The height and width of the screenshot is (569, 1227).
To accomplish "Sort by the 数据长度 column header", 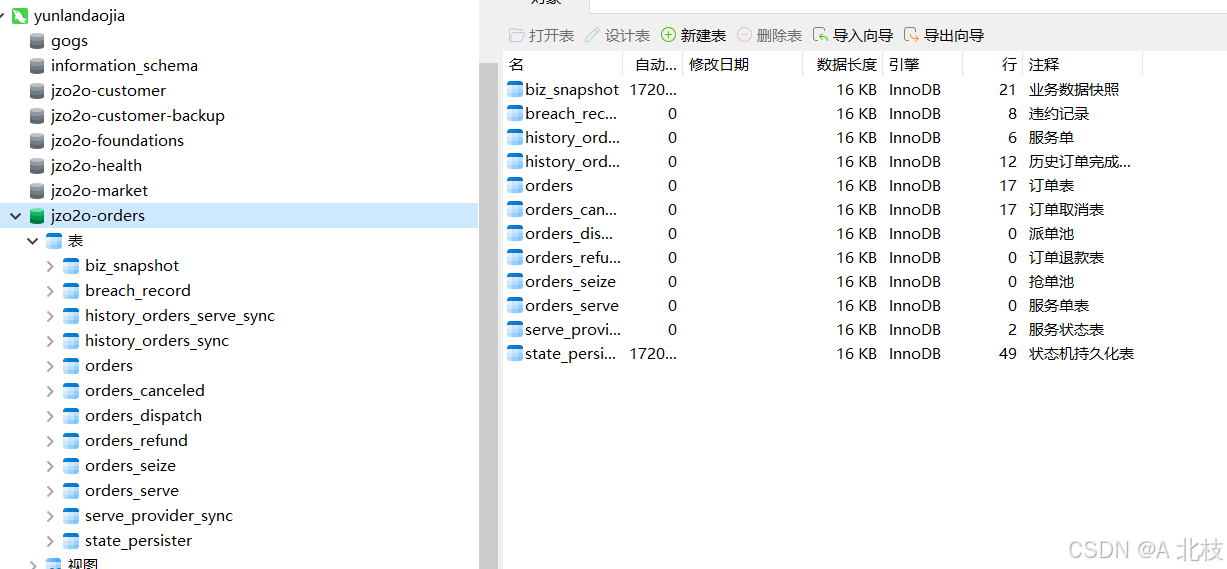I will coord(846,64).
